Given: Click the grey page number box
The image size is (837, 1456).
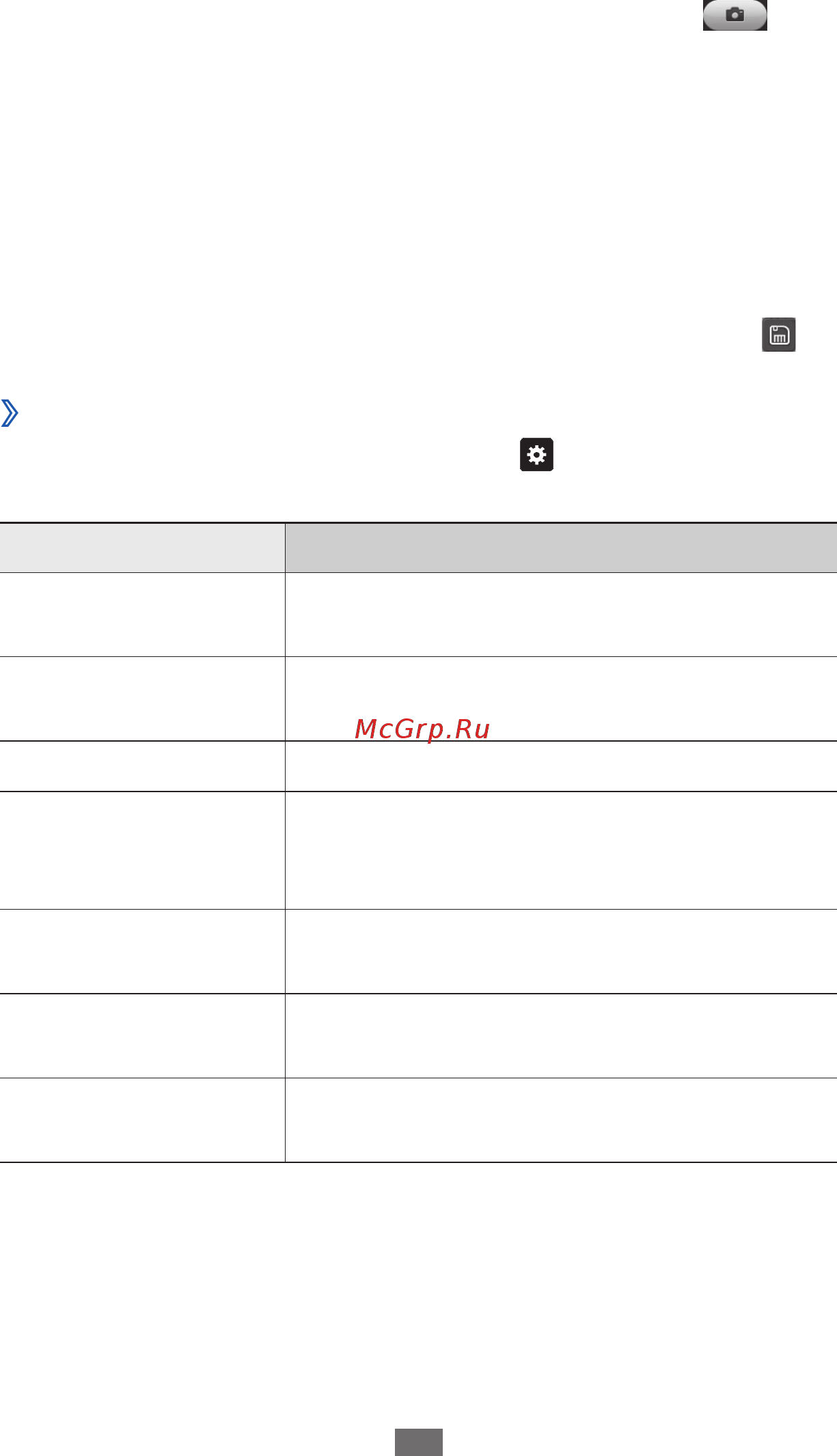Looking at the screenshot, I should click(x=419, y=1442).
